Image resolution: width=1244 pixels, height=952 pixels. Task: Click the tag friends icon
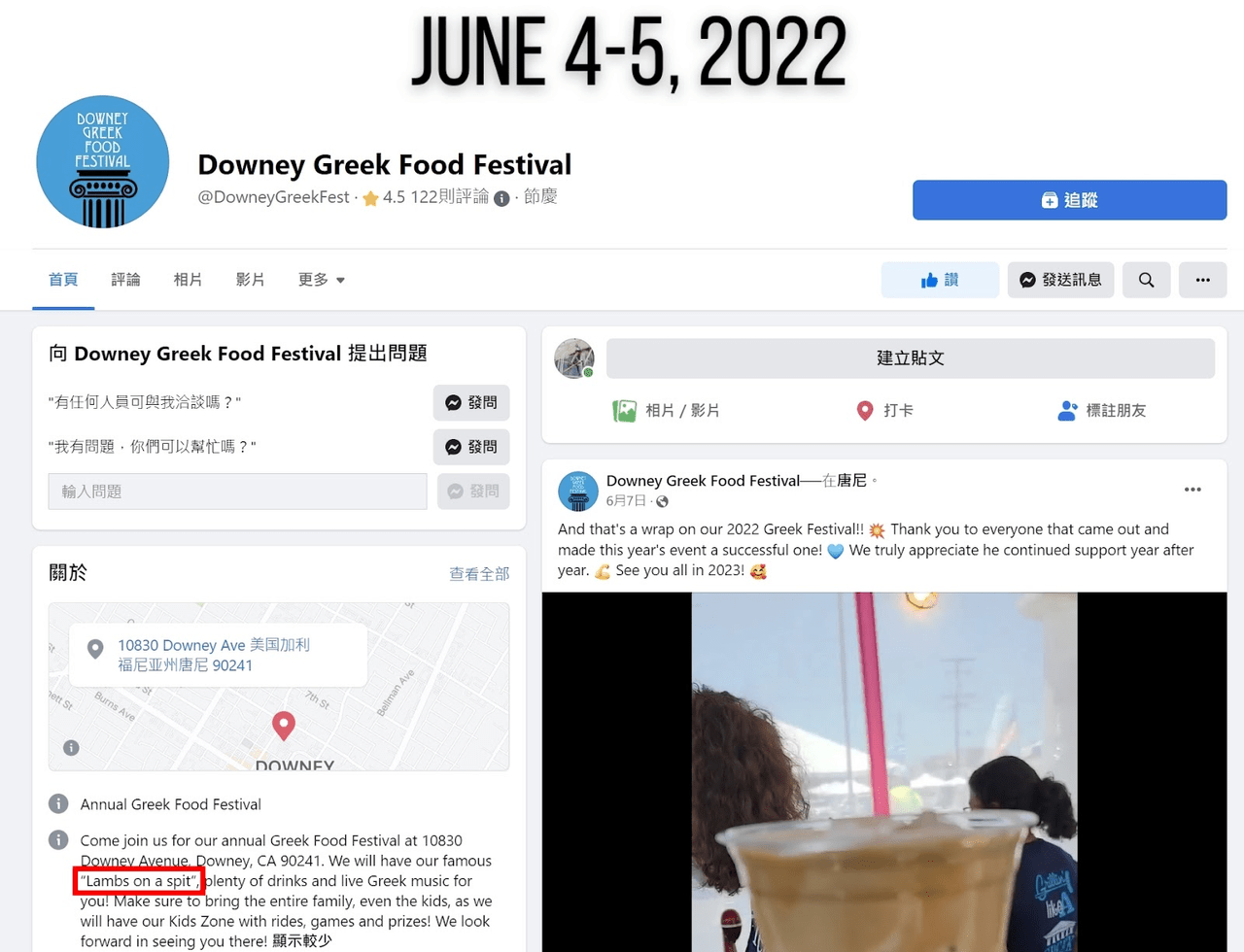tap(1067, 411)
